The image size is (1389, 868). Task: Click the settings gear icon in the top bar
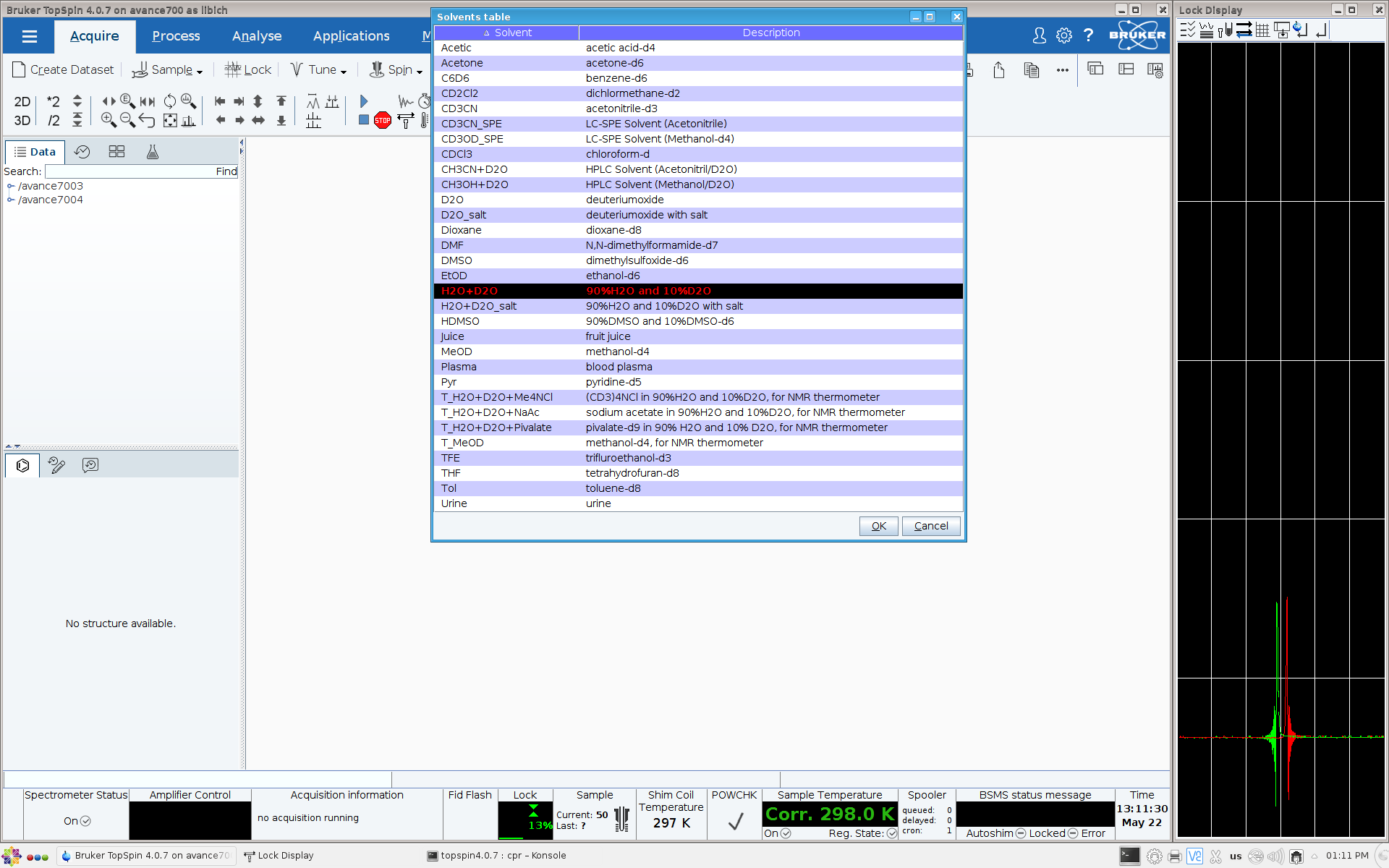[x=1063, y=35]
